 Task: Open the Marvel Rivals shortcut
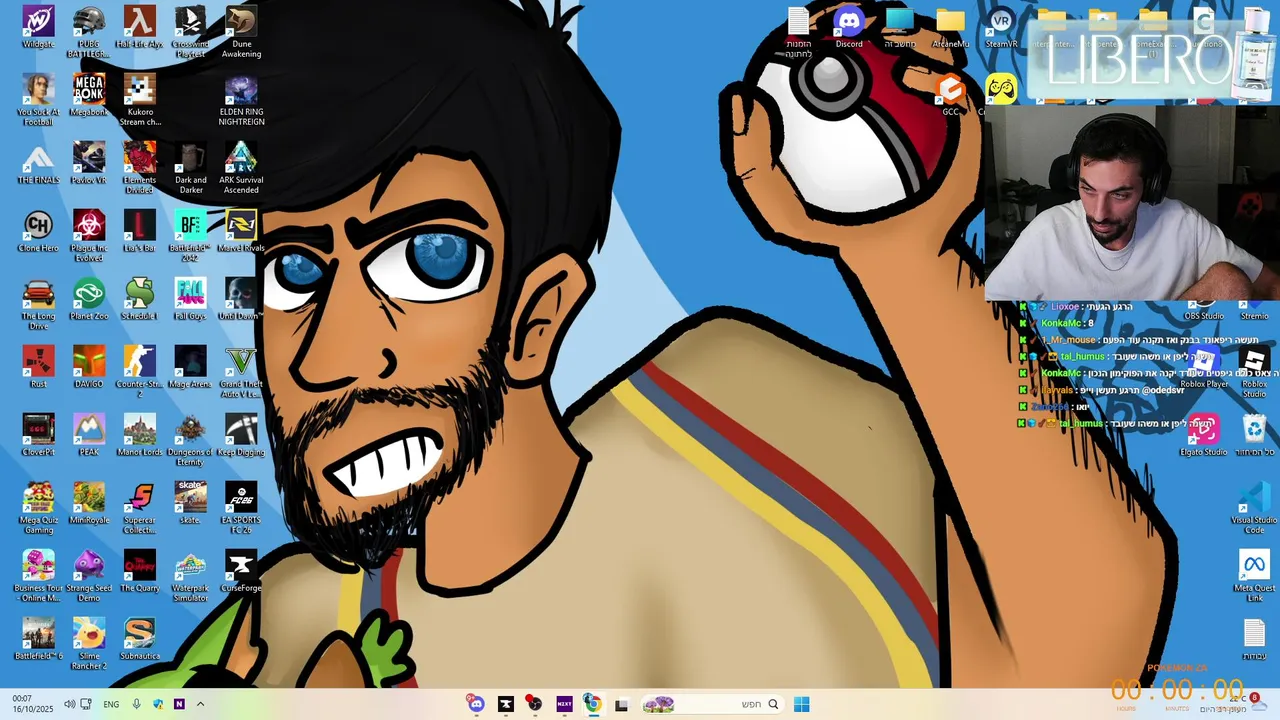coord(241,231)
